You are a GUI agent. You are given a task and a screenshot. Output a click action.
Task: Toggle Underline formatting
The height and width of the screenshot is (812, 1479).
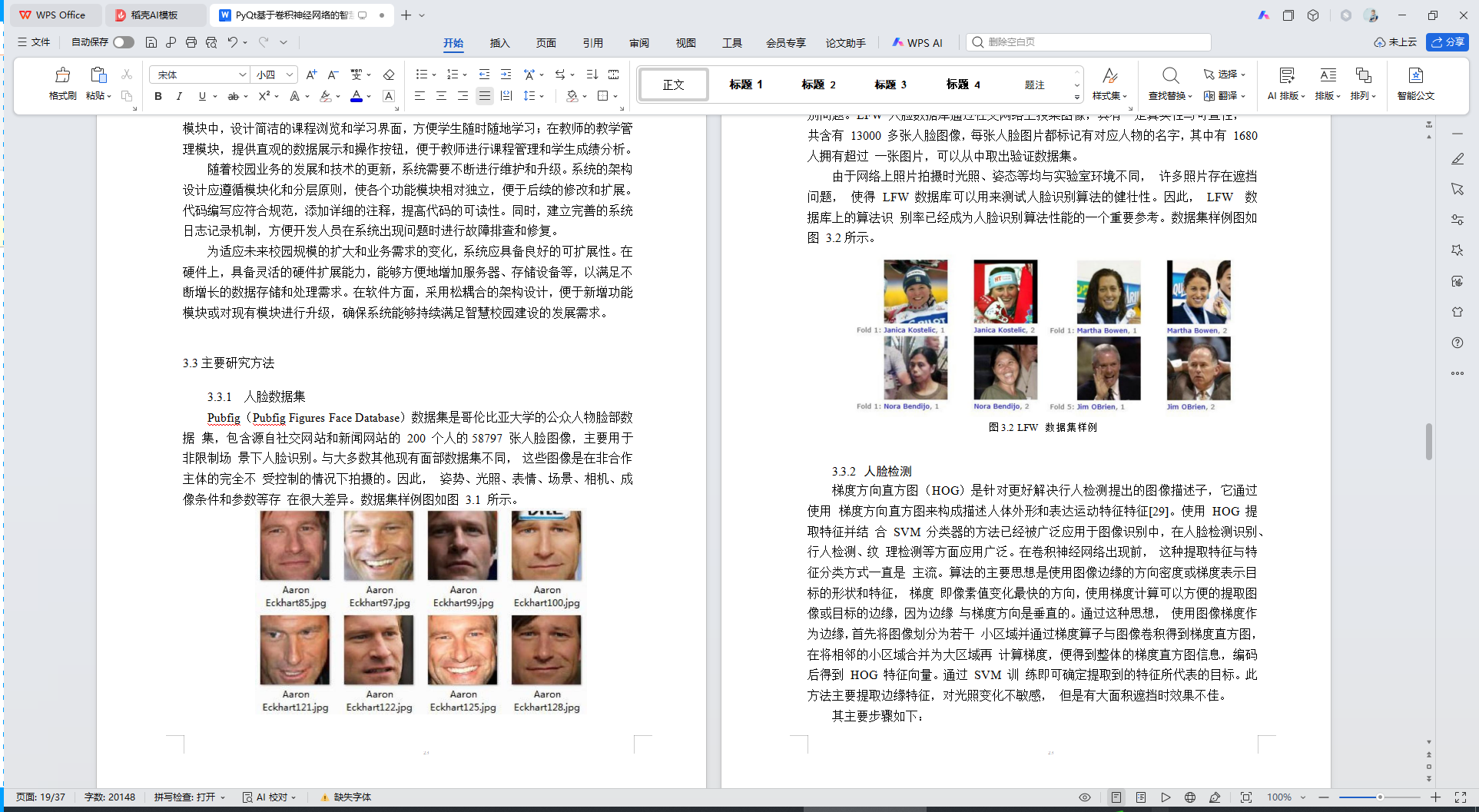click(202, 96)
